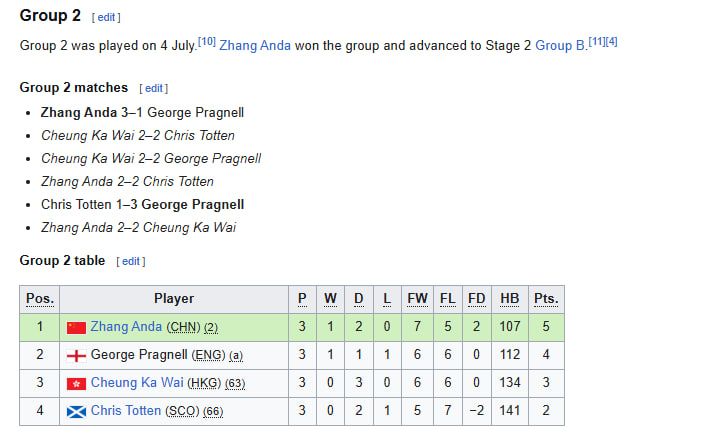Click the HB column header abbreviation
716x441 pixels.
(510, 299)
